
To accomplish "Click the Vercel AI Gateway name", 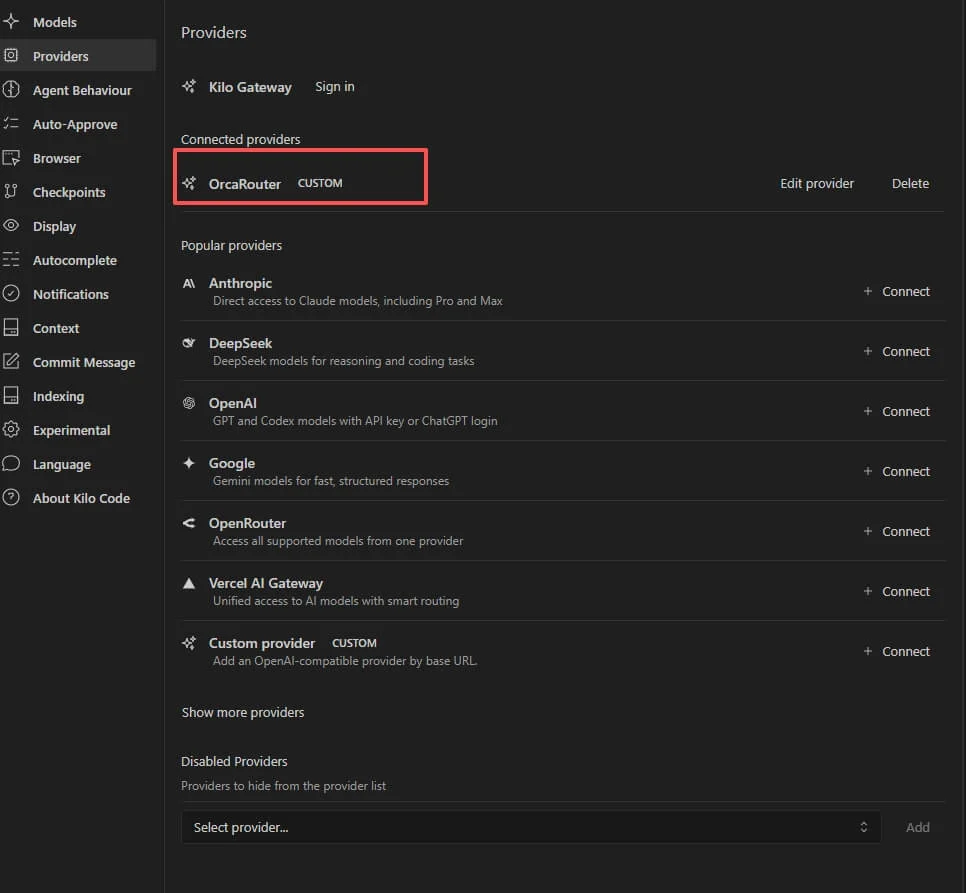I will pos(266,583).
